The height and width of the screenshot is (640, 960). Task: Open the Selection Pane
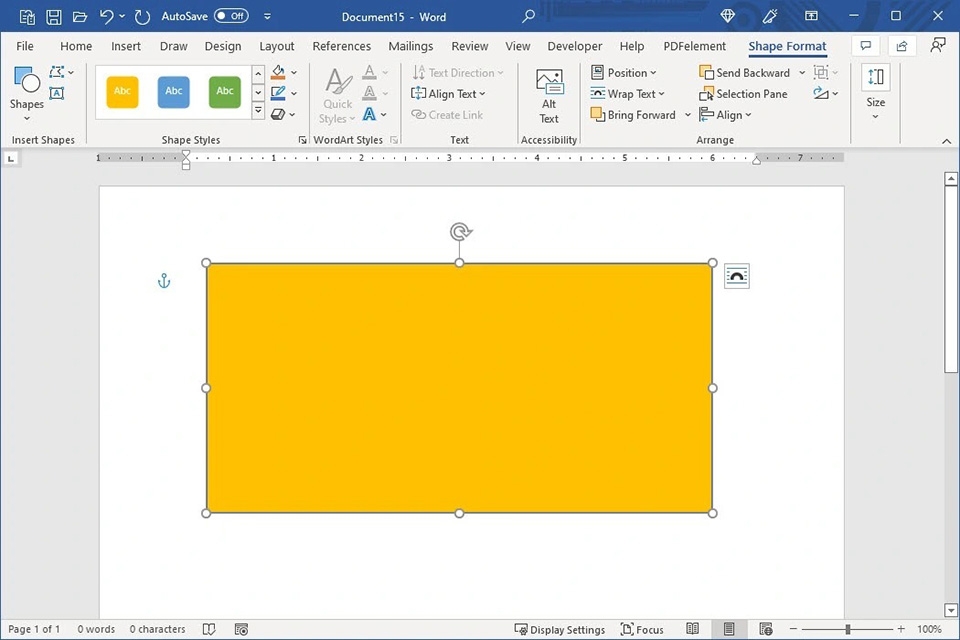coord(743,94)
